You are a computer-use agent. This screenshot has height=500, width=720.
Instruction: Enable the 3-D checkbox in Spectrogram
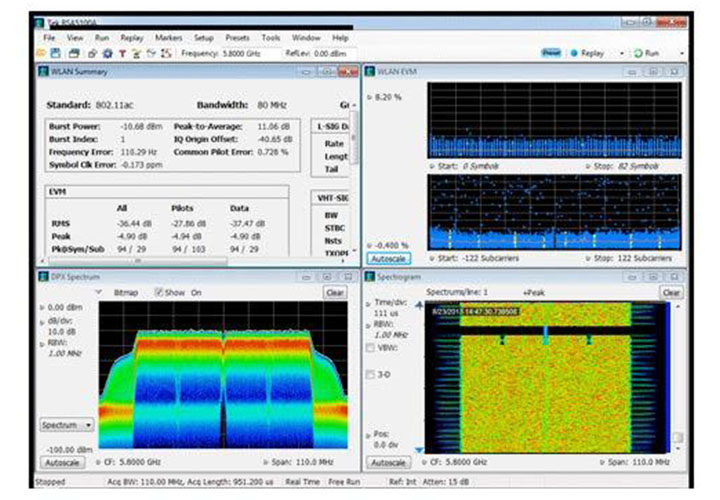[372, 375]
